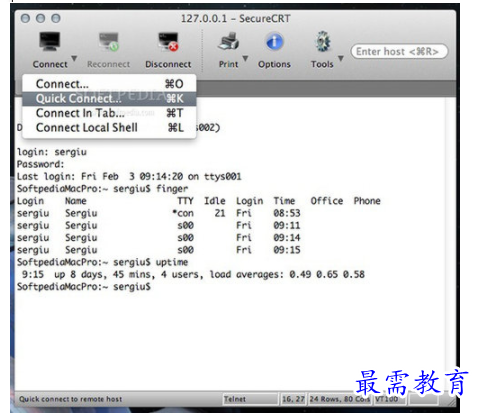Click the Connect monitor icon
Viewport: 477px width, 414px height.
[x=50, y=41]
